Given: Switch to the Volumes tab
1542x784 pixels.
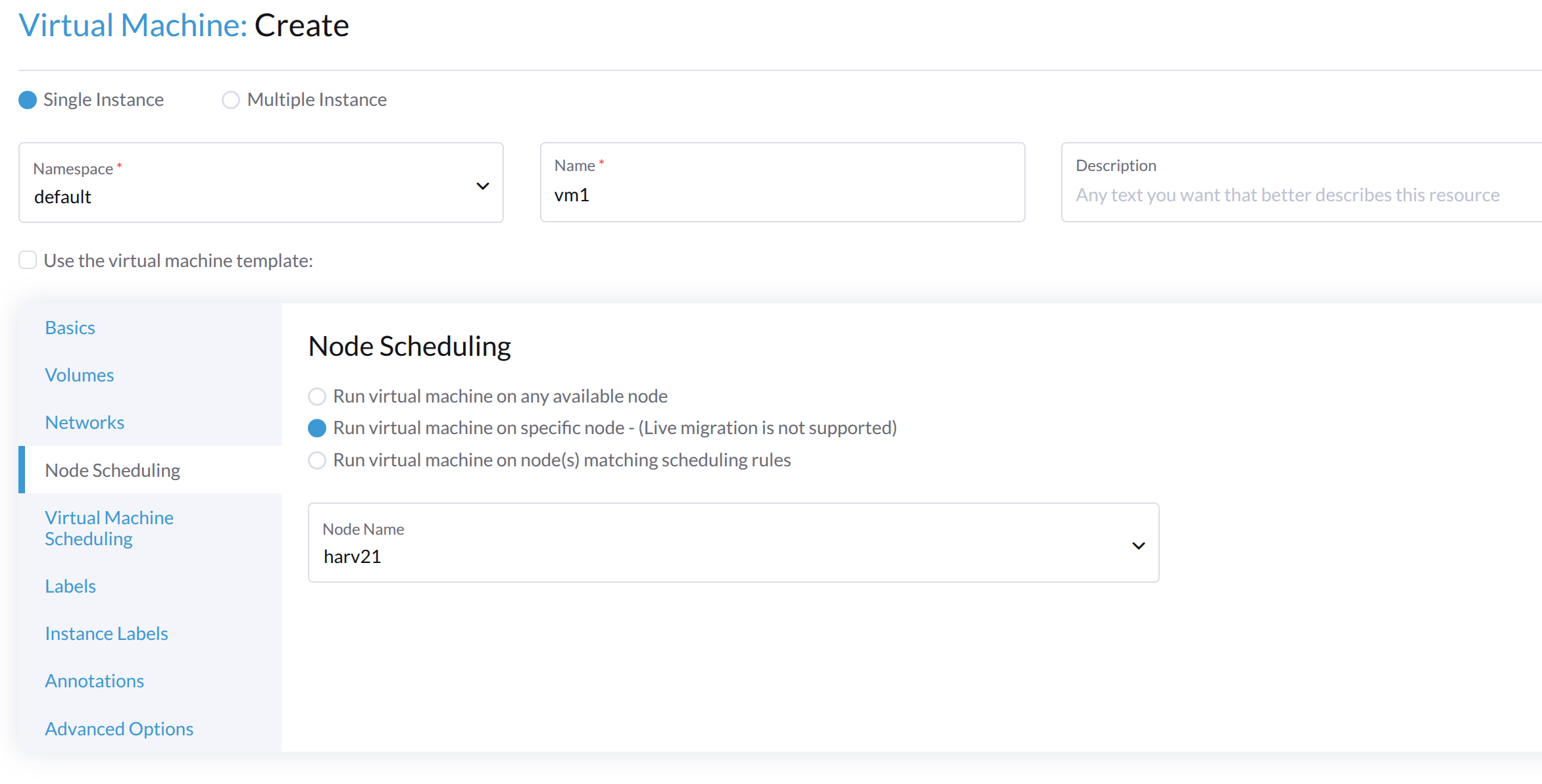Looking at the screenshot, I should (x=79, y=374).
